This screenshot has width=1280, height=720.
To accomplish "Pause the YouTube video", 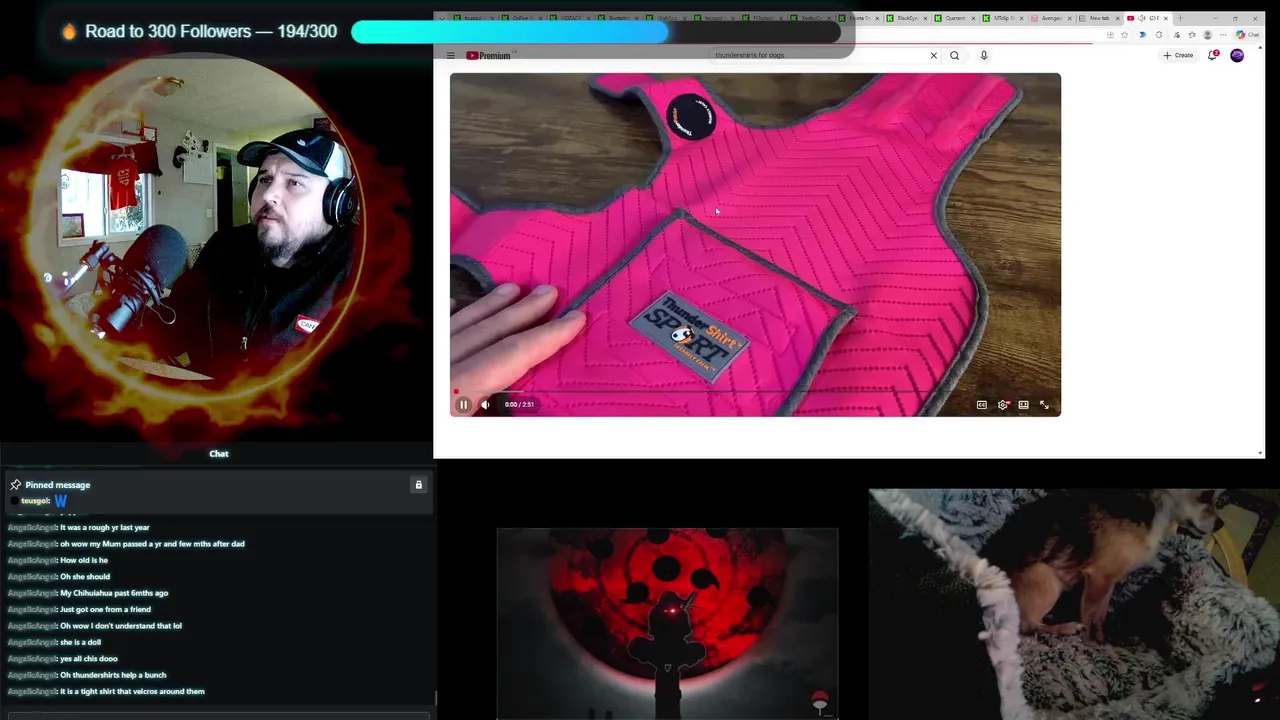I will [x=463, y=405].
